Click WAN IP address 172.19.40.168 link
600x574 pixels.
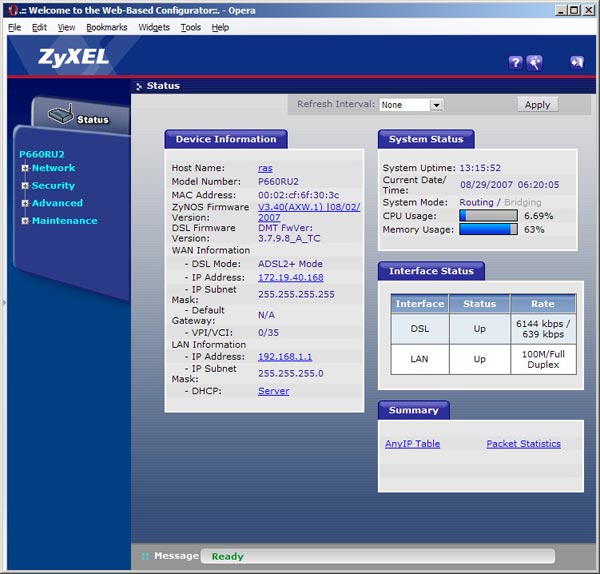point(291,277)
